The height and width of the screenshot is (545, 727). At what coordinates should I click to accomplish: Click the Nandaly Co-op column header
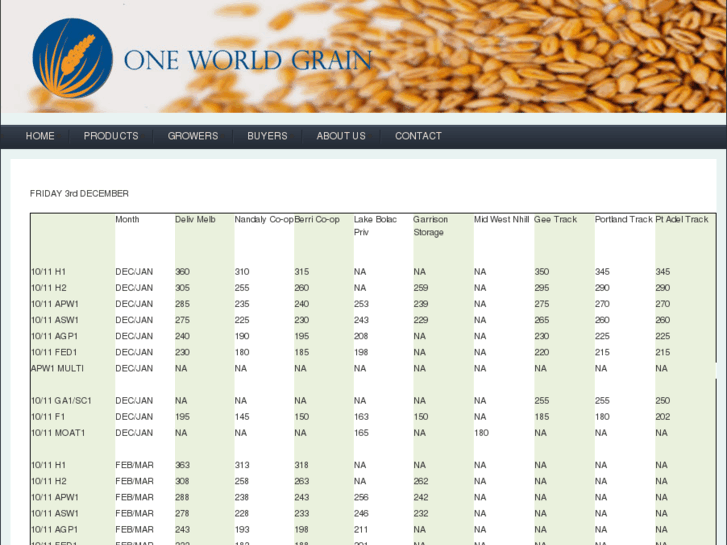[264, 219]
